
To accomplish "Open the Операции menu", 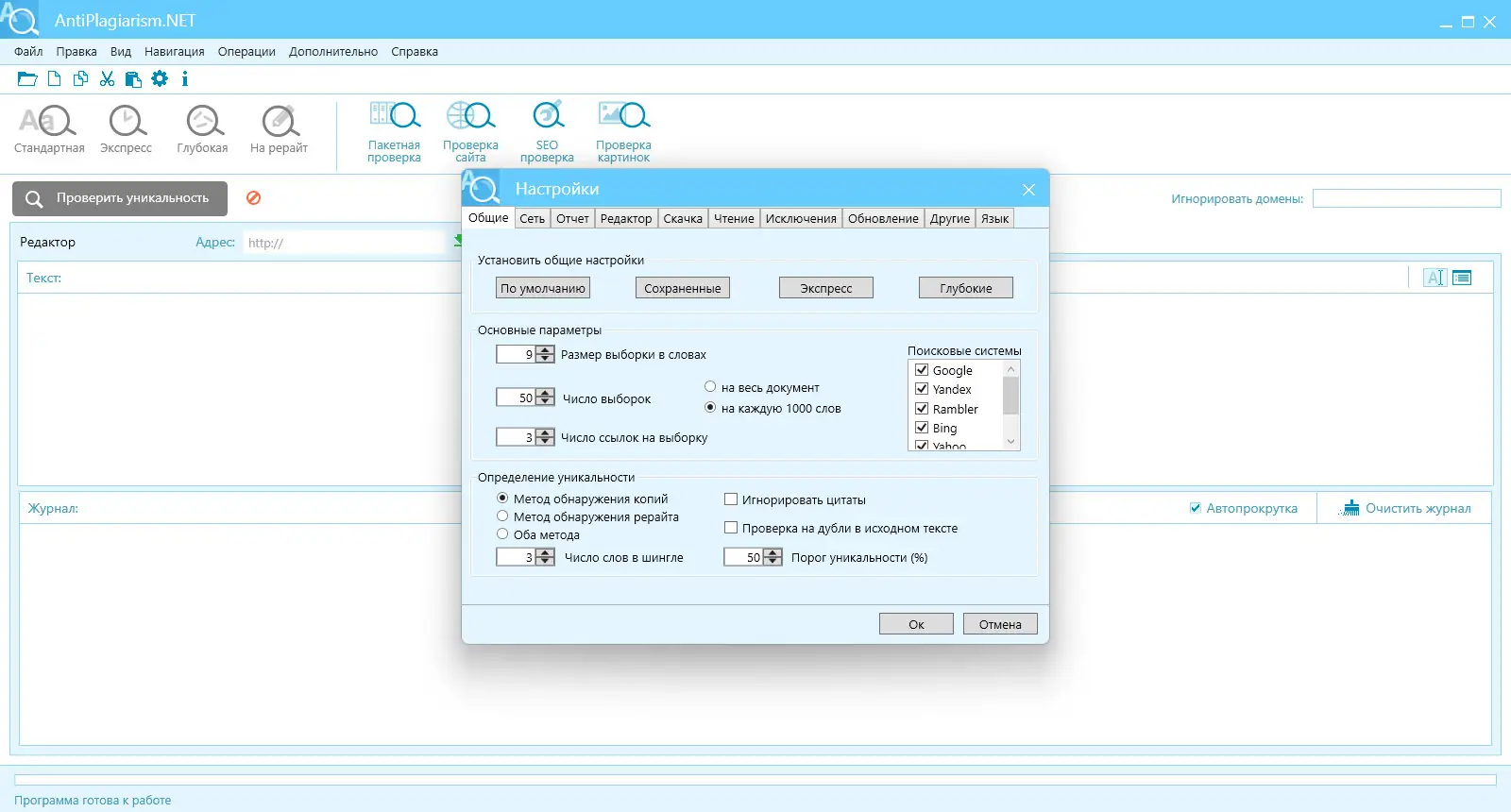I will pos(246,52).
